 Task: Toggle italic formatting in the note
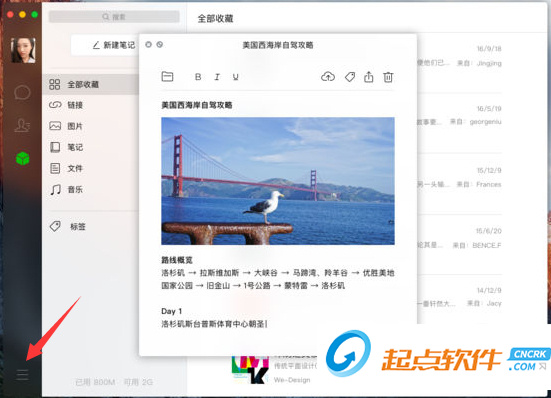(x=217, y=77)
